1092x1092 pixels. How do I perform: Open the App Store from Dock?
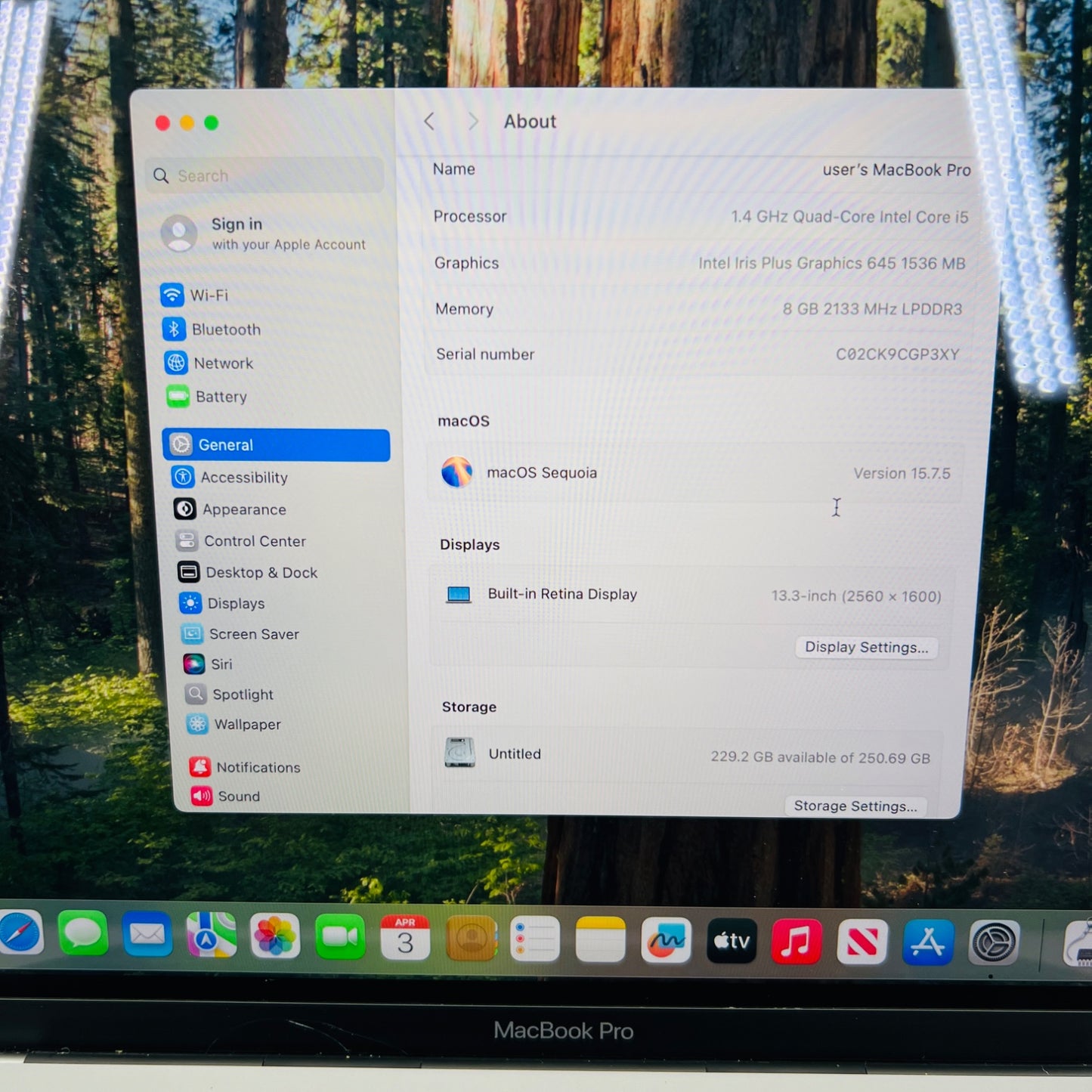click(x=927, y=942)
